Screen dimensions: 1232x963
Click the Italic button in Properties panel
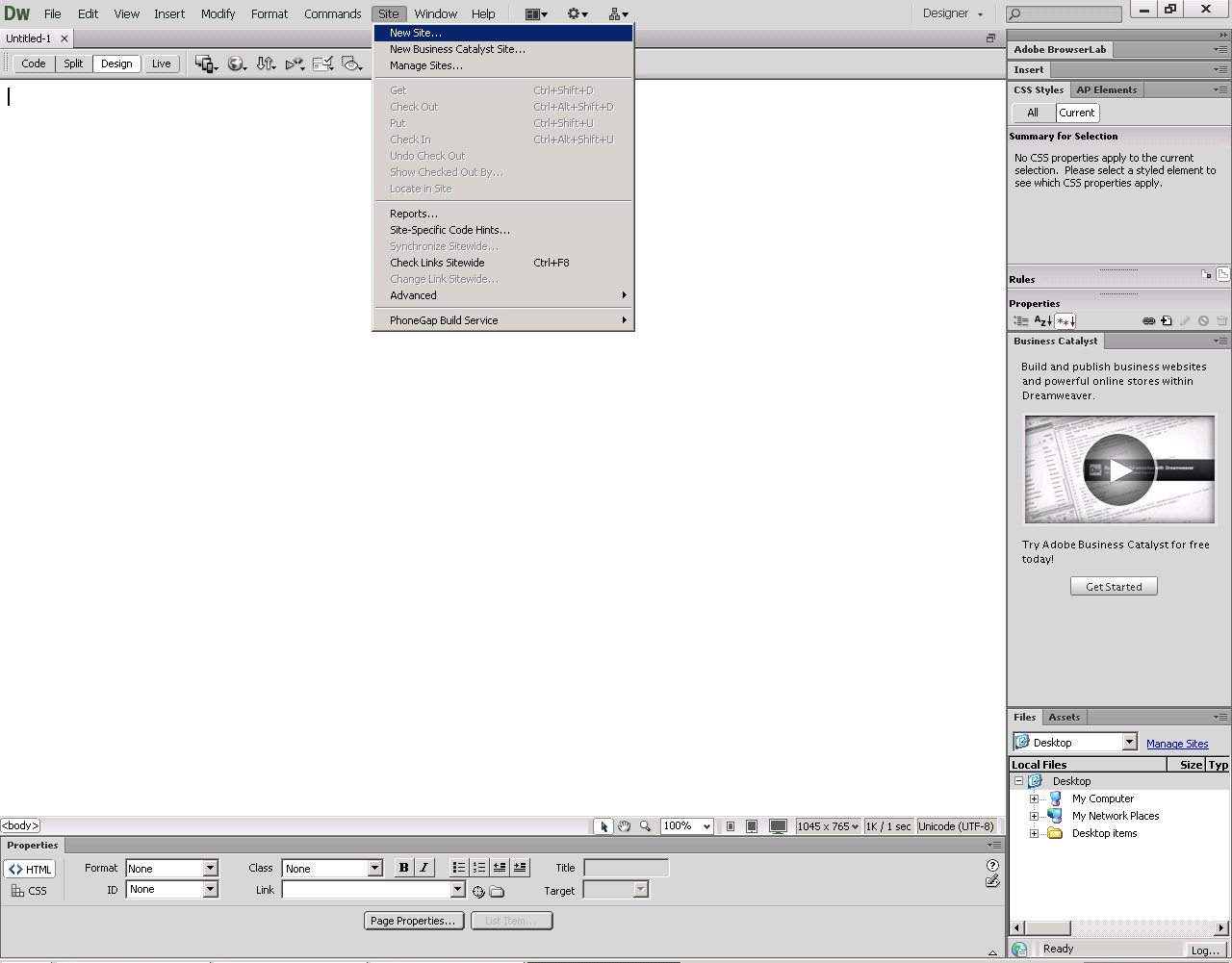click(x=423, y=868)
